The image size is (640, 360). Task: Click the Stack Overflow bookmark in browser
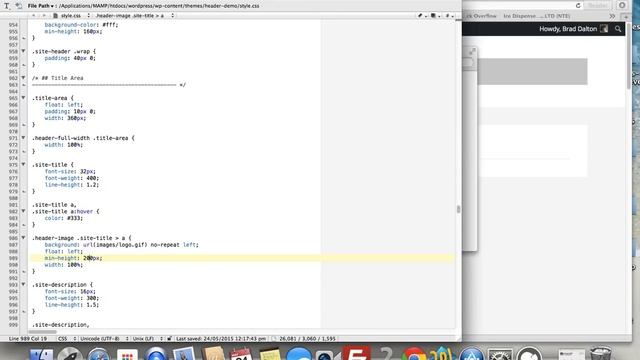coord(481,16)
